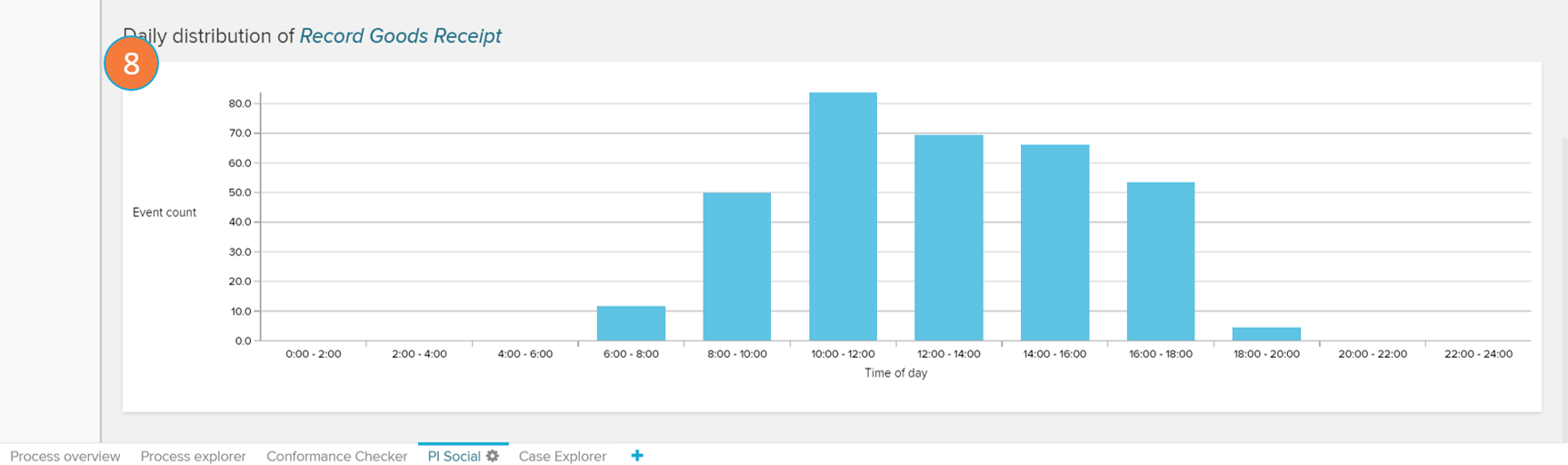Viewport: 1568px width, 465px height.
Task: Choose the 16:00 - 18:00 bar
Action: point(1160,262)
